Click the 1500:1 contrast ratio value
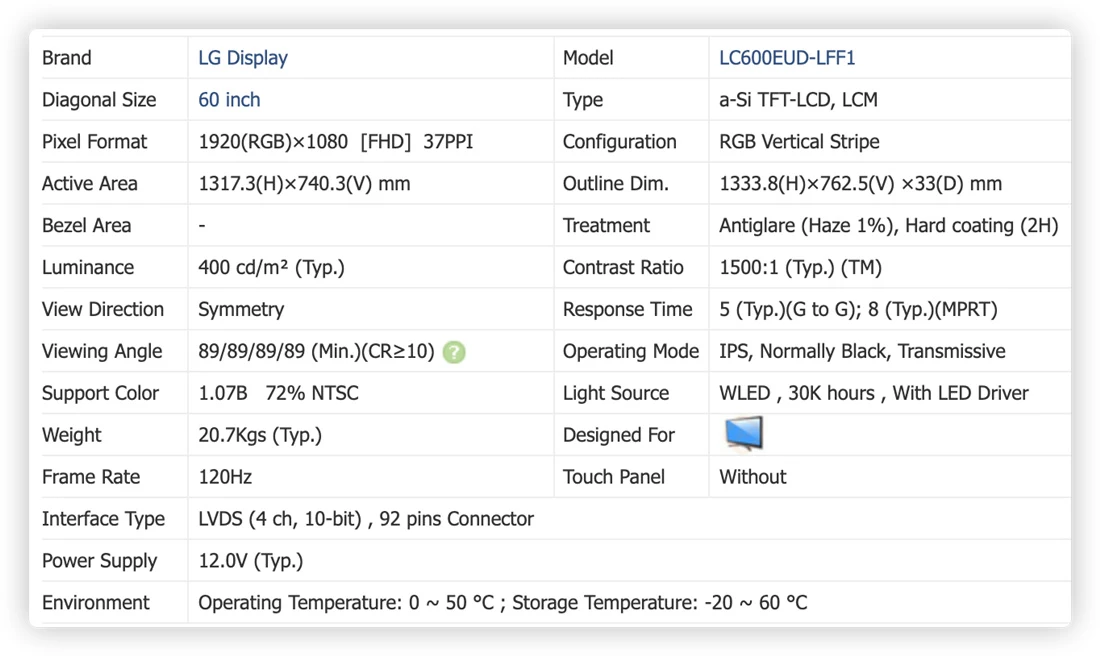The width and height of the screenshot is (1100, 656). tap(800, 268)
